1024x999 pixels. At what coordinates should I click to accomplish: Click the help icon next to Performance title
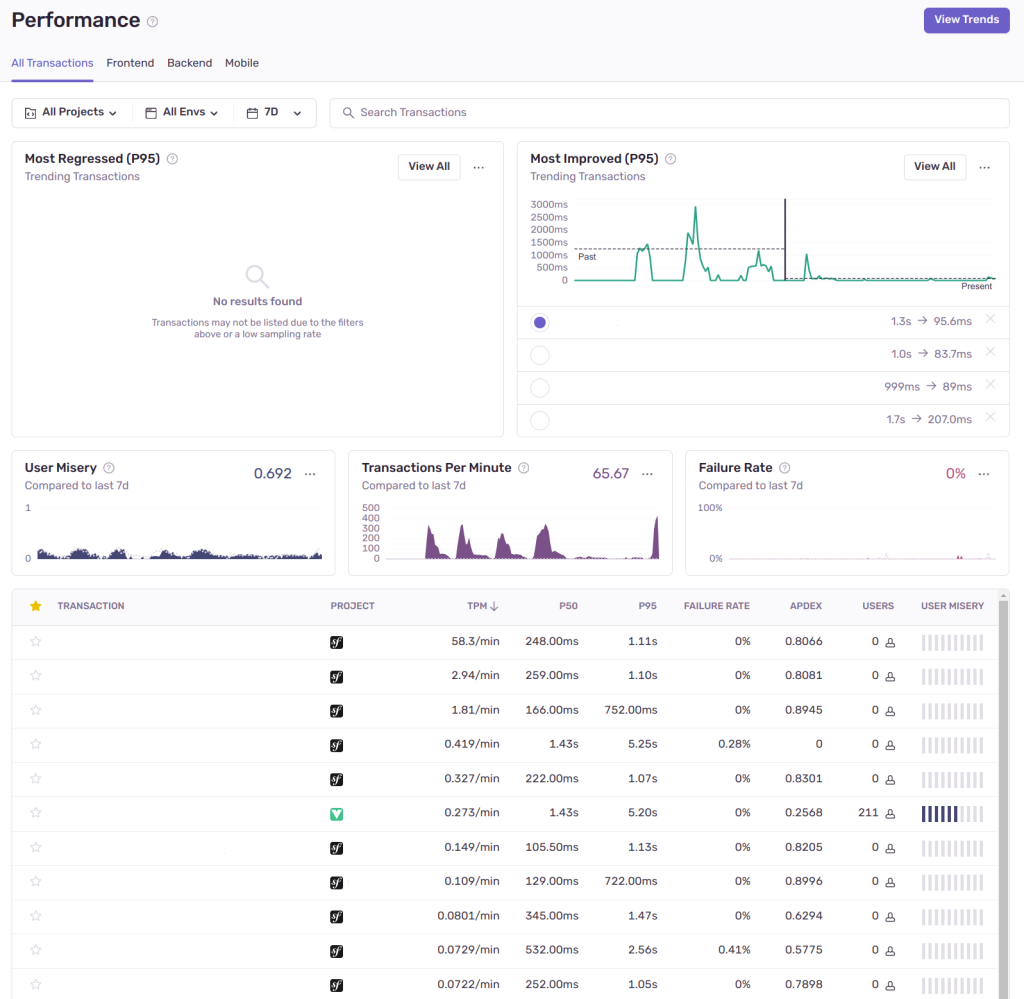point(152,21)
